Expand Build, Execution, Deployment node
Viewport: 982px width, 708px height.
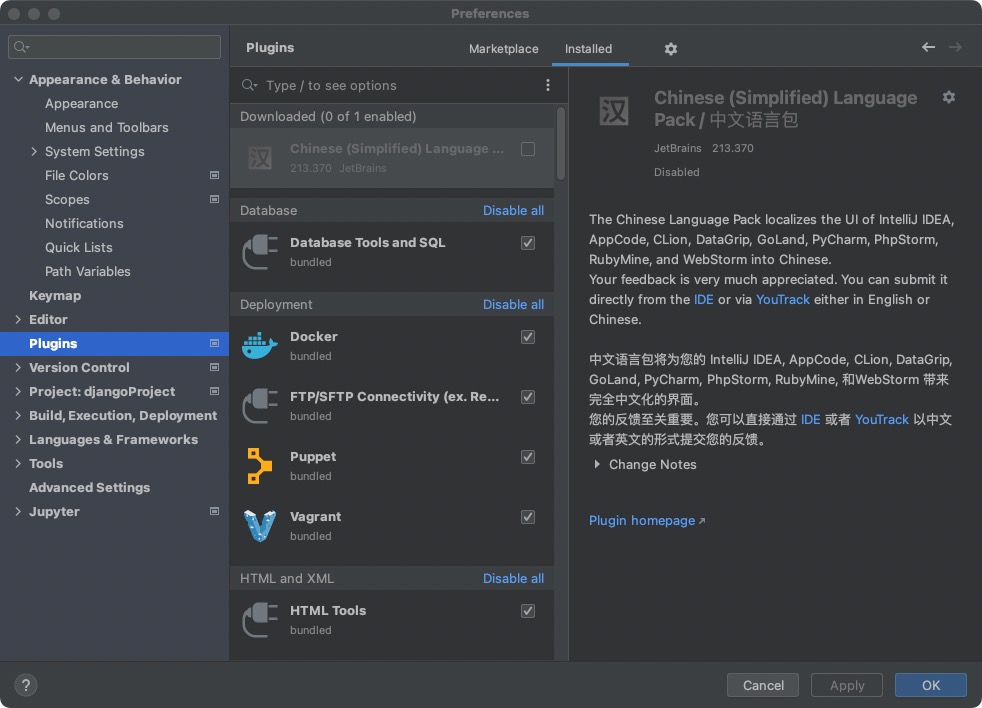[x=18, y=415]
